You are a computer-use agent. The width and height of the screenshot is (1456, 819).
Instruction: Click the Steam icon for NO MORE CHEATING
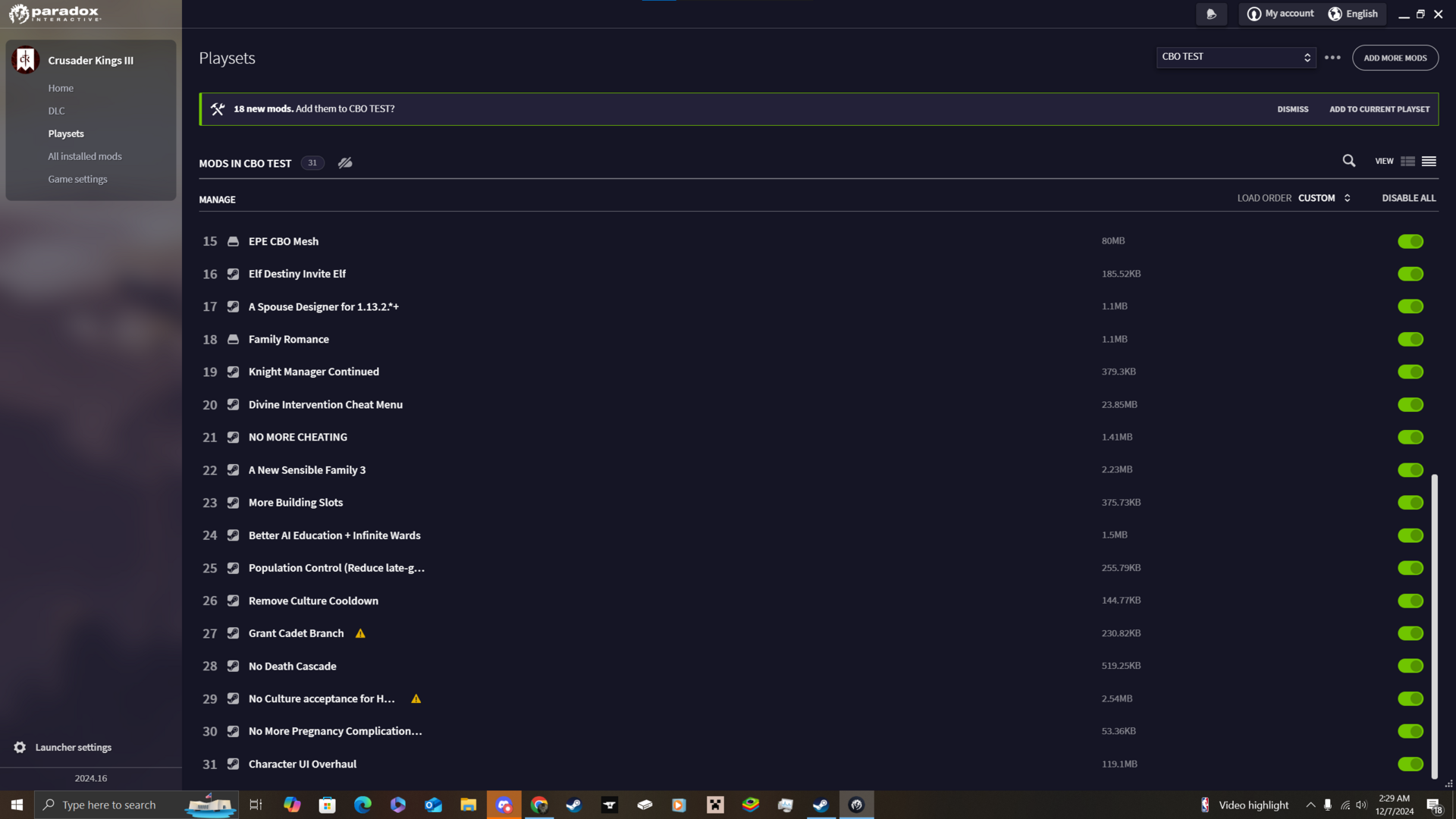tap(234, 437)
